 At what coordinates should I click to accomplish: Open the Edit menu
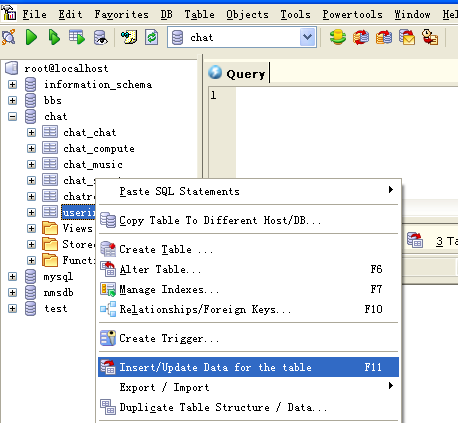click(70, 14)
